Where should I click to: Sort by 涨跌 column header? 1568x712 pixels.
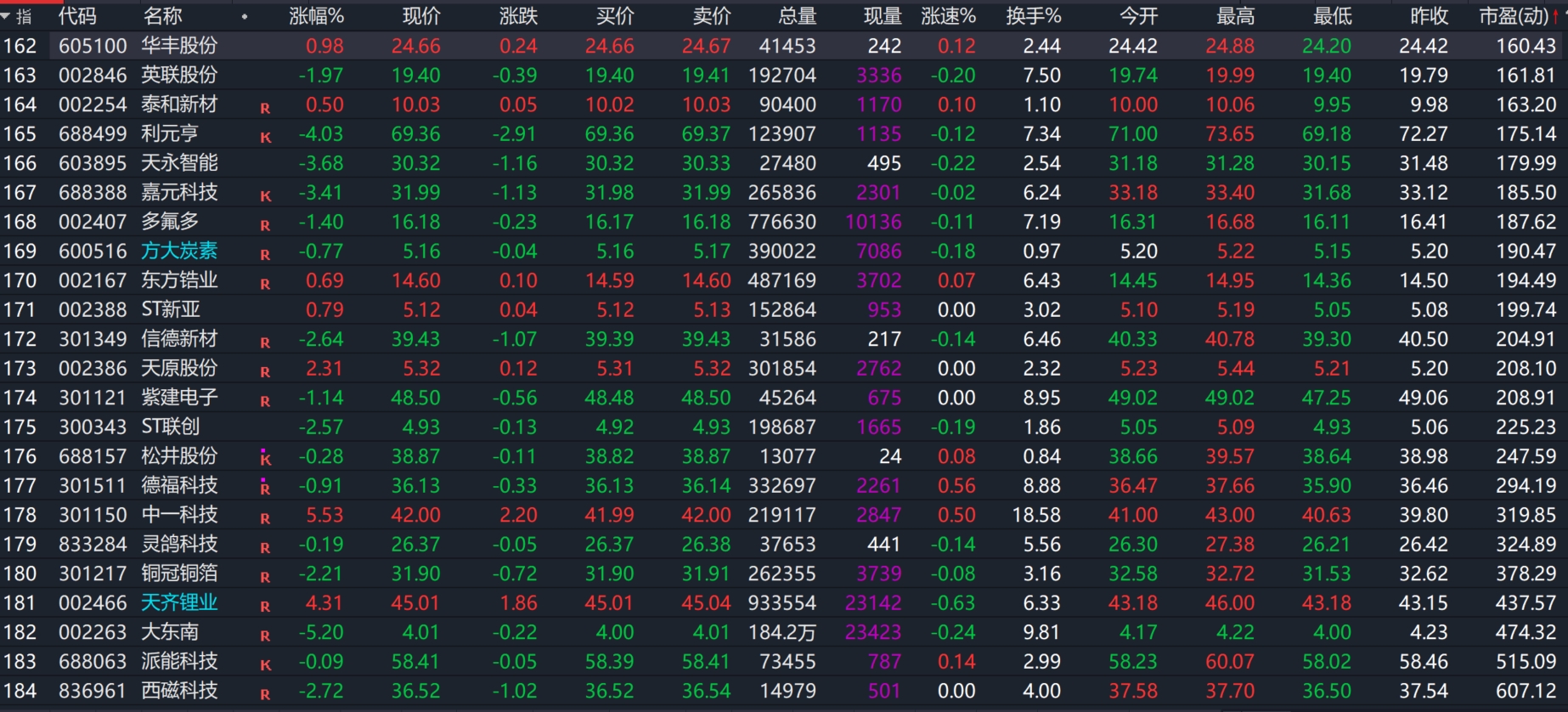click(518, 16)
